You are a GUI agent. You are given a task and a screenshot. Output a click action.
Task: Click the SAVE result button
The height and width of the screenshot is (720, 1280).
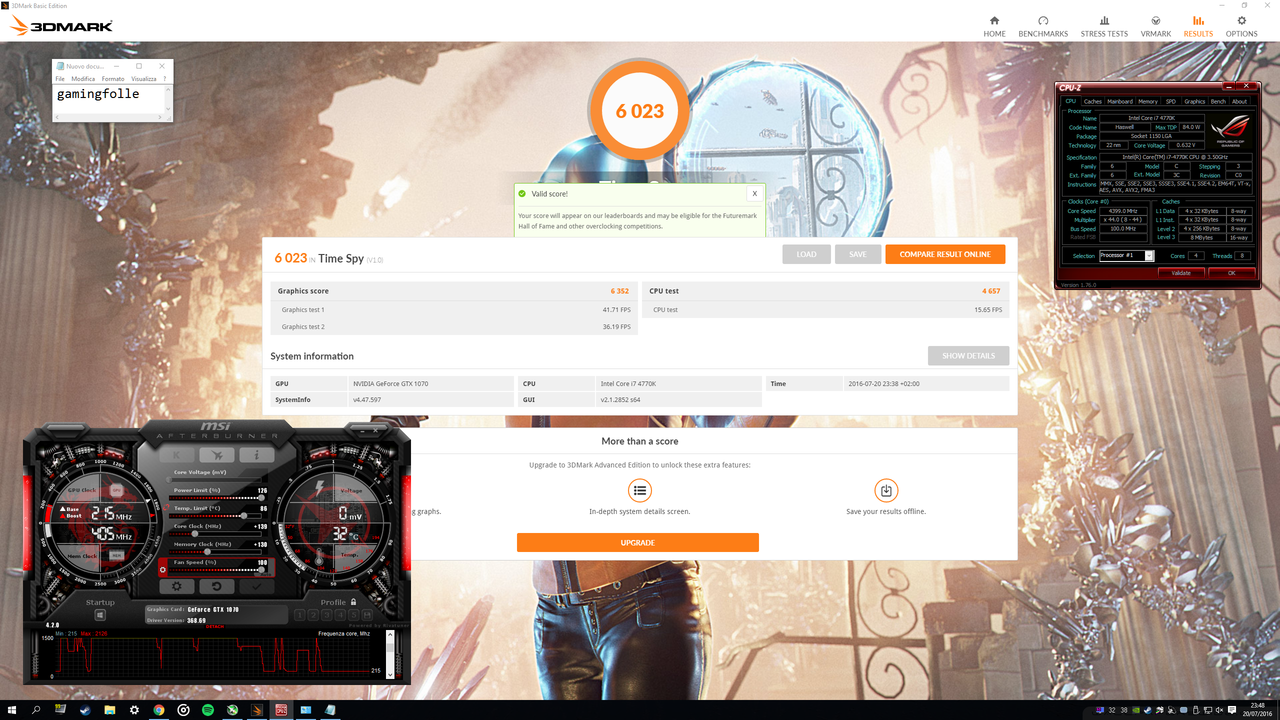point(858,254)
